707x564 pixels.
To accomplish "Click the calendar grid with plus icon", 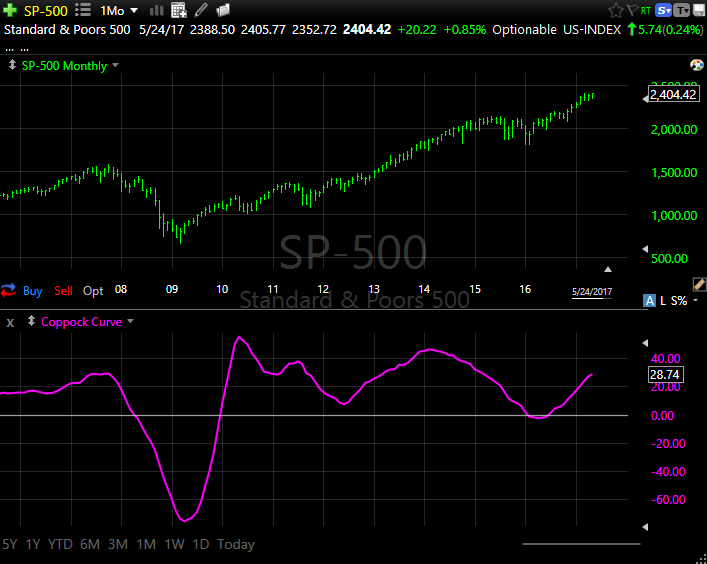I will click(x=179, y=10).
